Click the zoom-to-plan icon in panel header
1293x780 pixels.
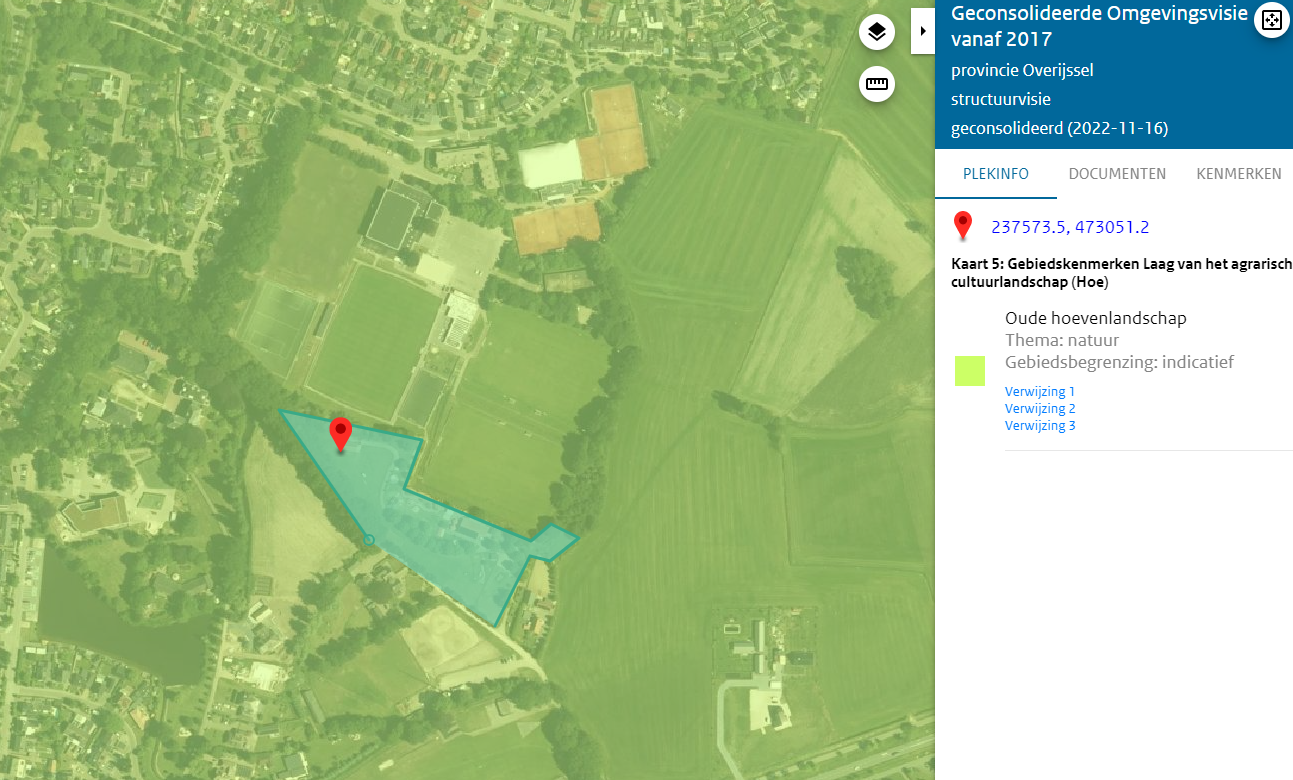[1272, 21]
